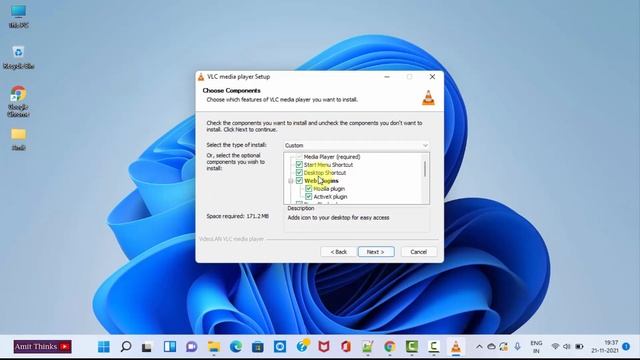Click the OneDrive cloud tray icon
This screenshot has height=360, width=640.
pos(491,347)
